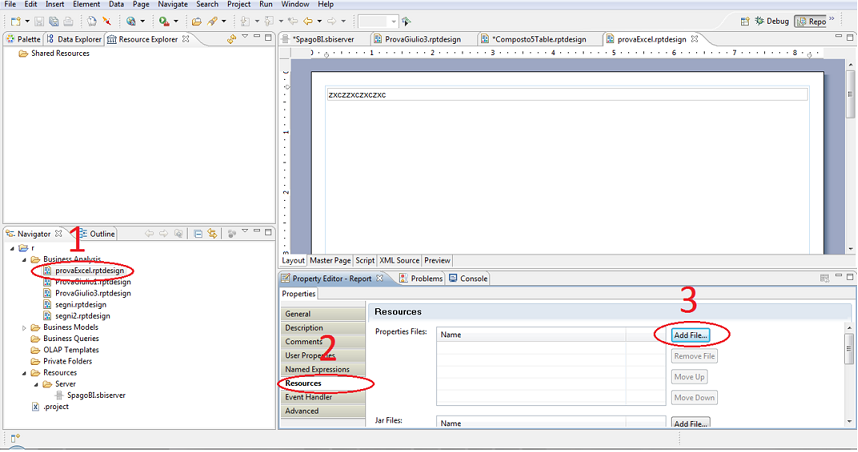Click the Move Up button
This screenshot has height=452, width=858.
[x=689, y=376]
